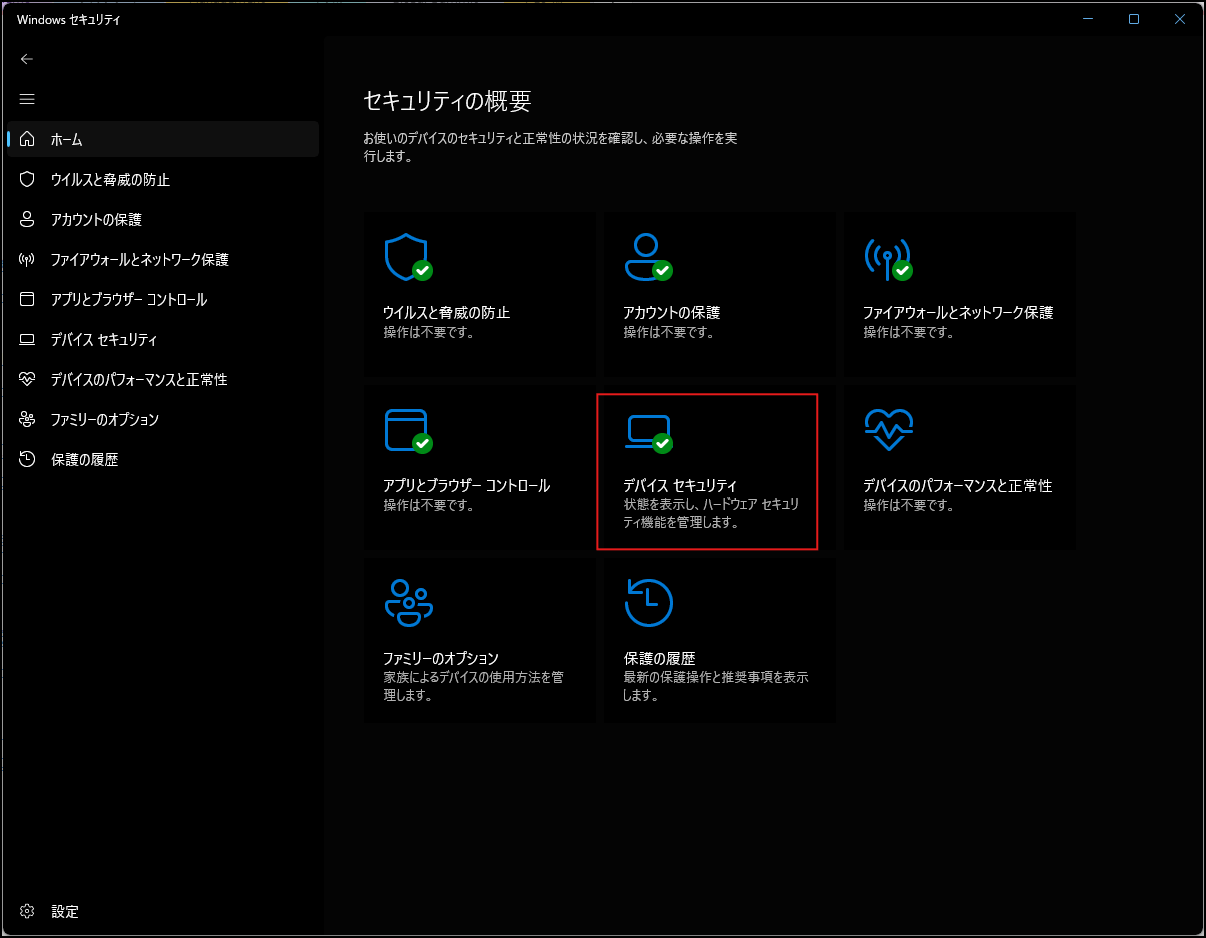Click 操作は不要です under ウイルスと脅威の防止 card
The height and width of the screenshot is (938, 1206).
pyautogui.click(x=428, y=332)
